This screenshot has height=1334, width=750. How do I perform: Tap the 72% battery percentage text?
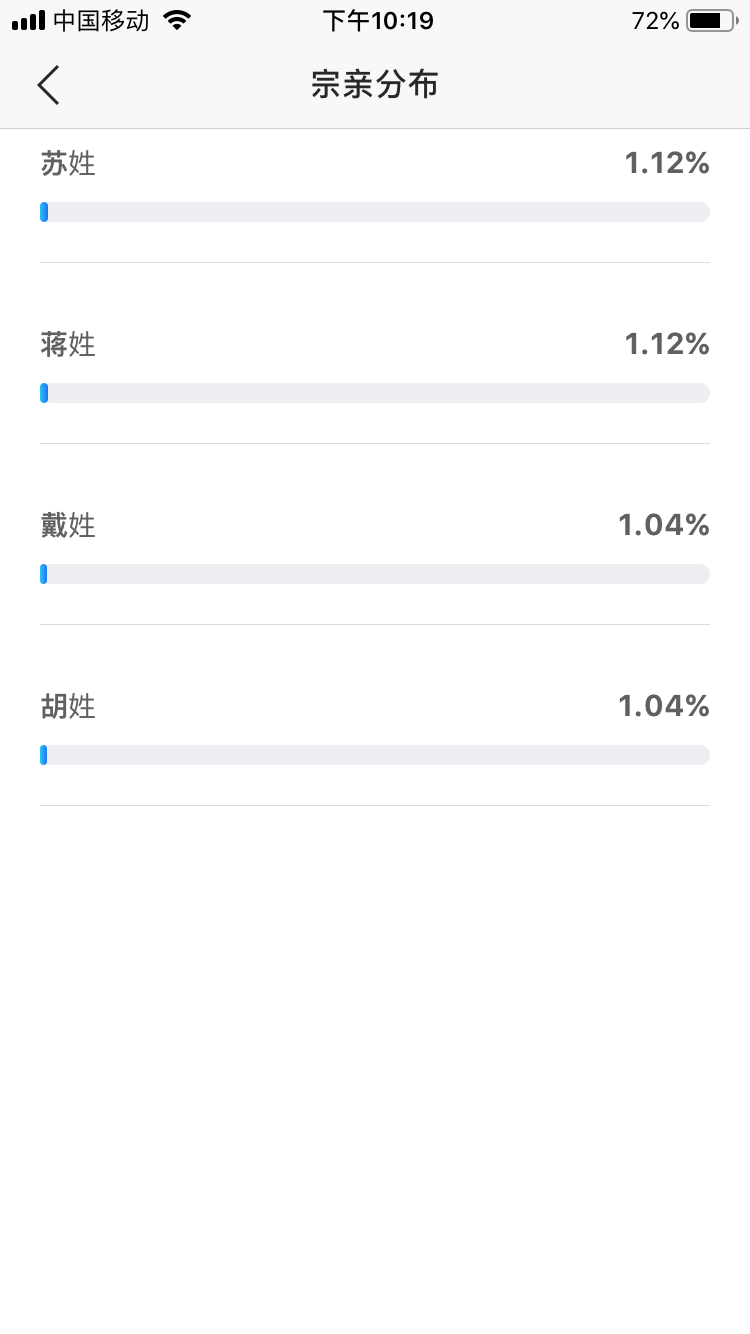click(655, 20)
